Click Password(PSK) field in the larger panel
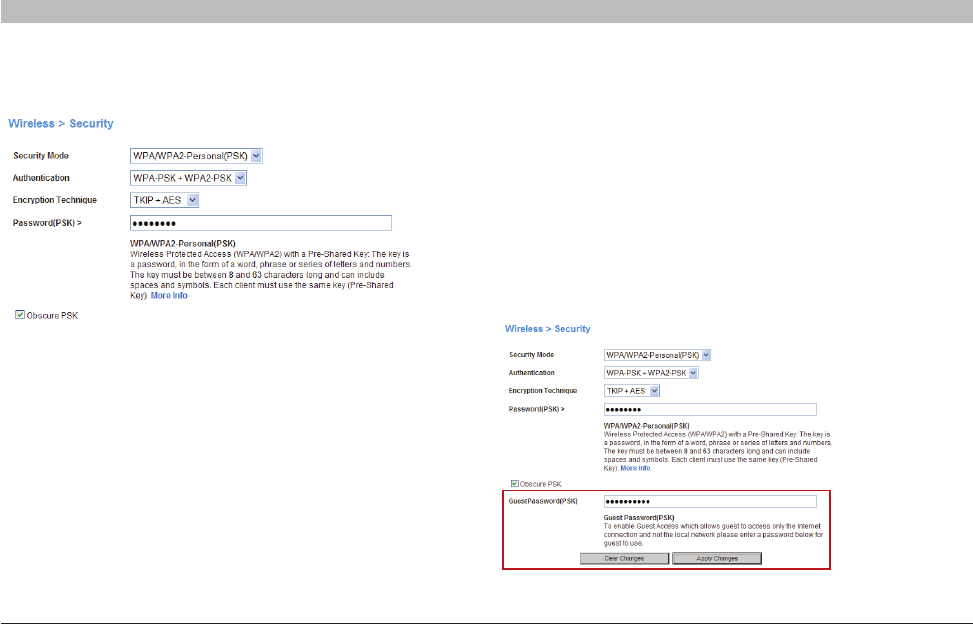 260,223
